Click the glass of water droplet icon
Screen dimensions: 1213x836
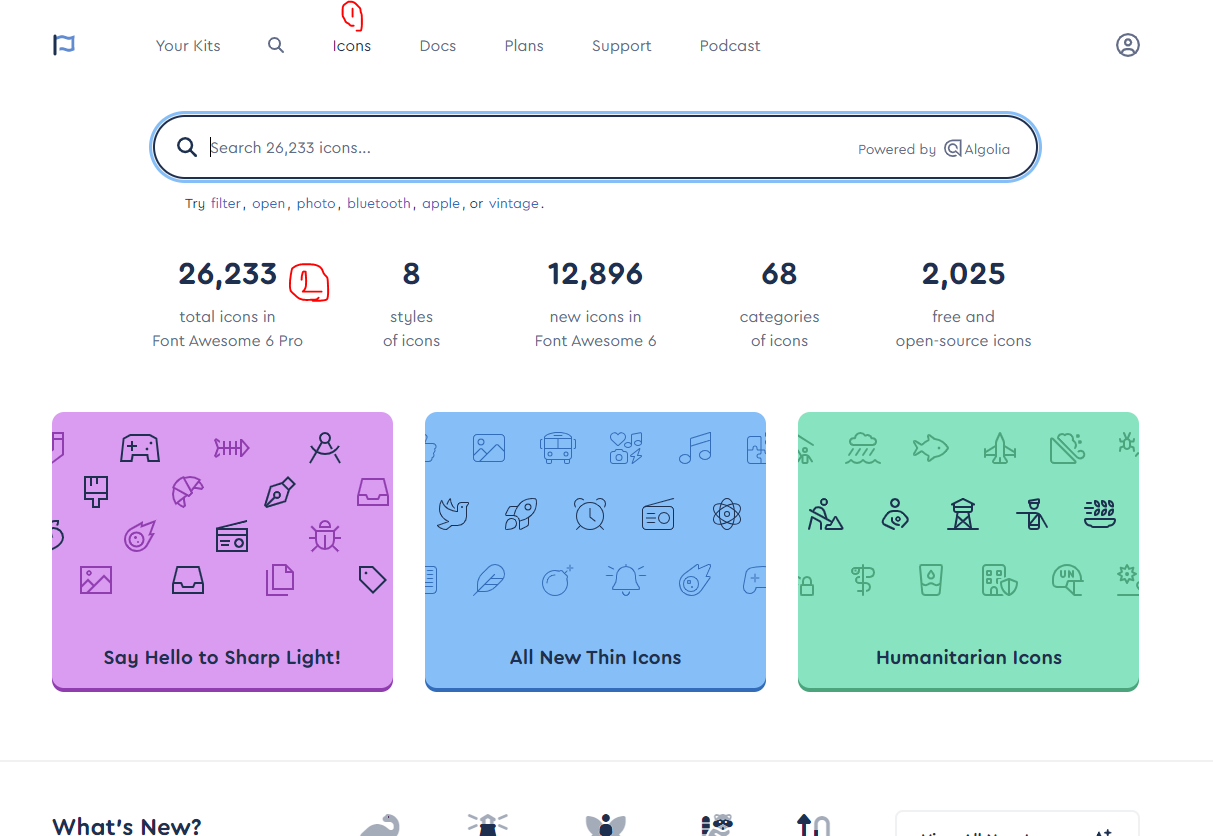pyautogui.click(x=931, y=580)
